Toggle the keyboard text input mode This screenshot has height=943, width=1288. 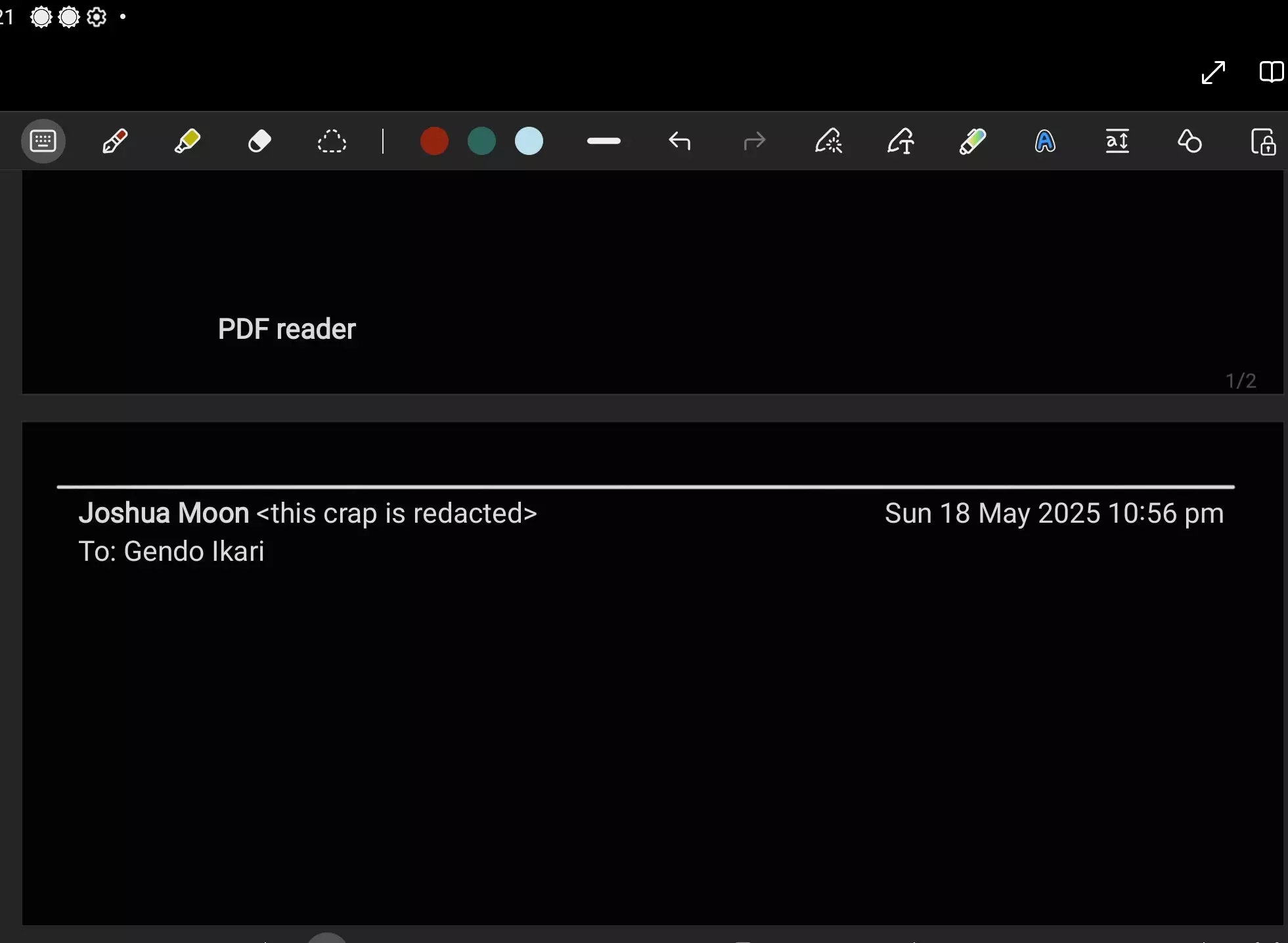43,141
